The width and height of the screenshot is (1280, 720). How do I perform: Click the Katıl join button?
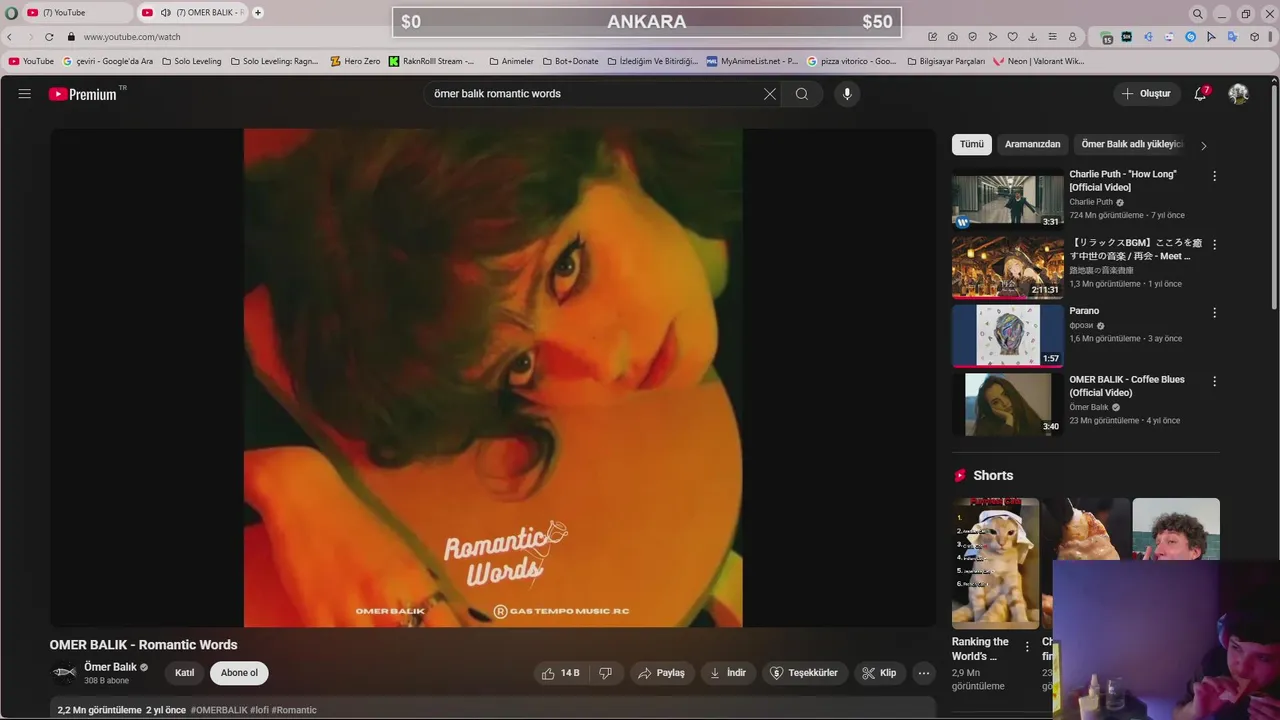coord(185,673)
